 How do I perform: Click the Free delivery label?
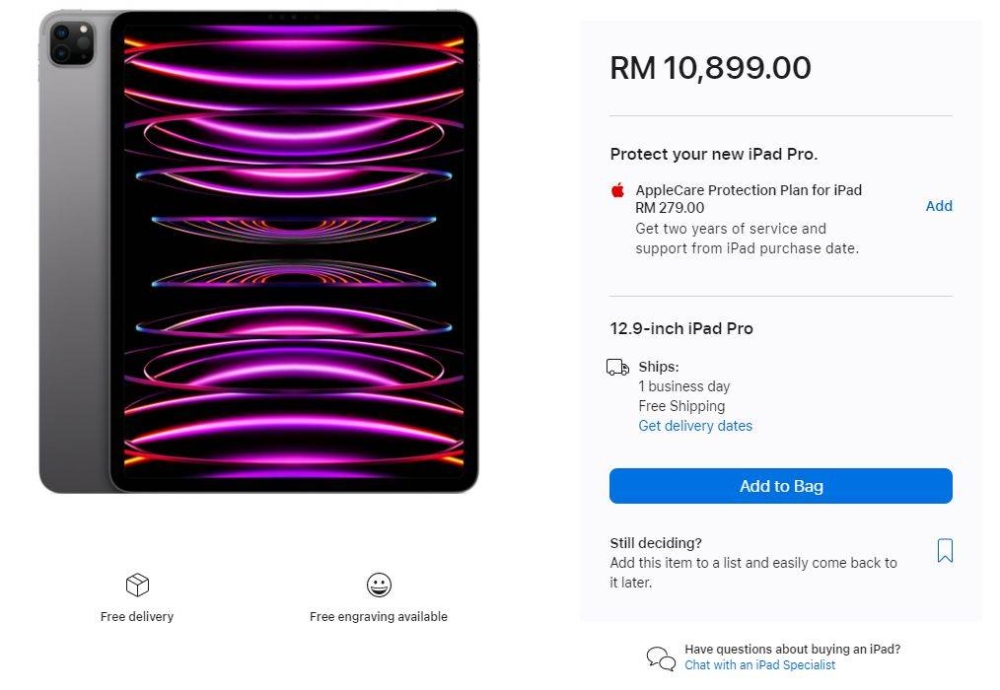click(137, 617)
